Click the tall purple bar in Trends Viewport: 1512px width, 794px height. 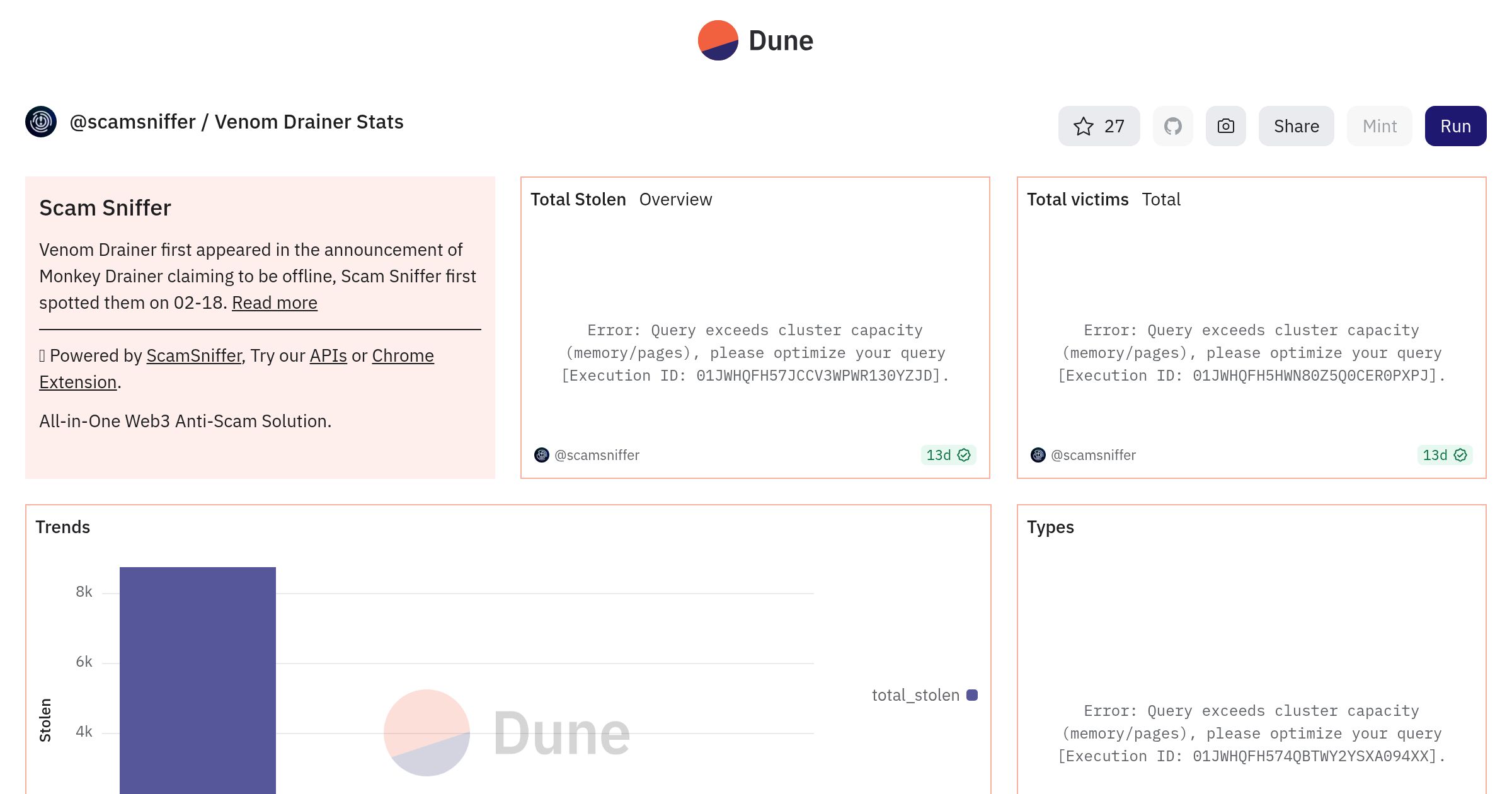[x=198, y=681]
